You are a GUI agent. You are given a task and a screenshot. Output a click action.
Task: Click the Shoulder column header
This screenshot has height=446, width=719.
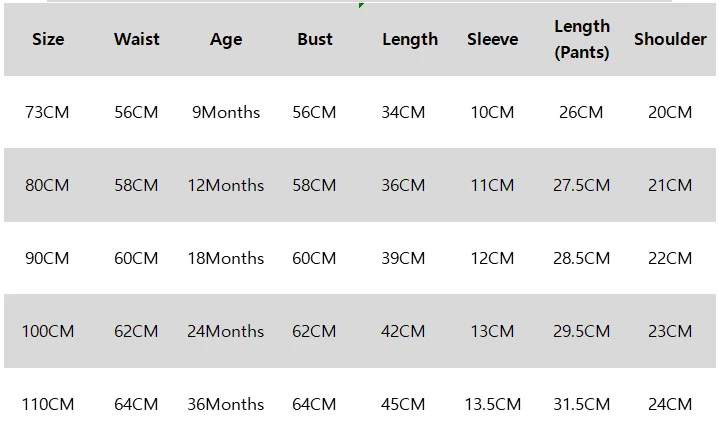pos(670,39)
